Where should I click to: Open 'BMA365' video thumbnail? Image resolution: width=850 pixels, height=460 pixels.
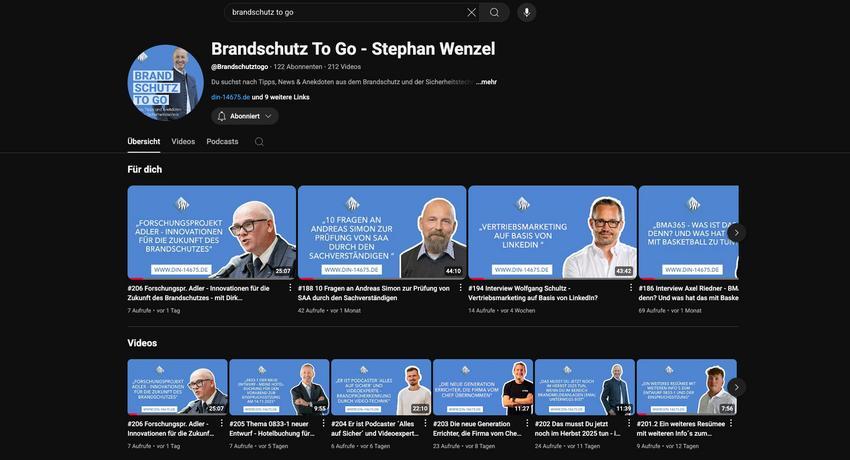pos(688,232)
